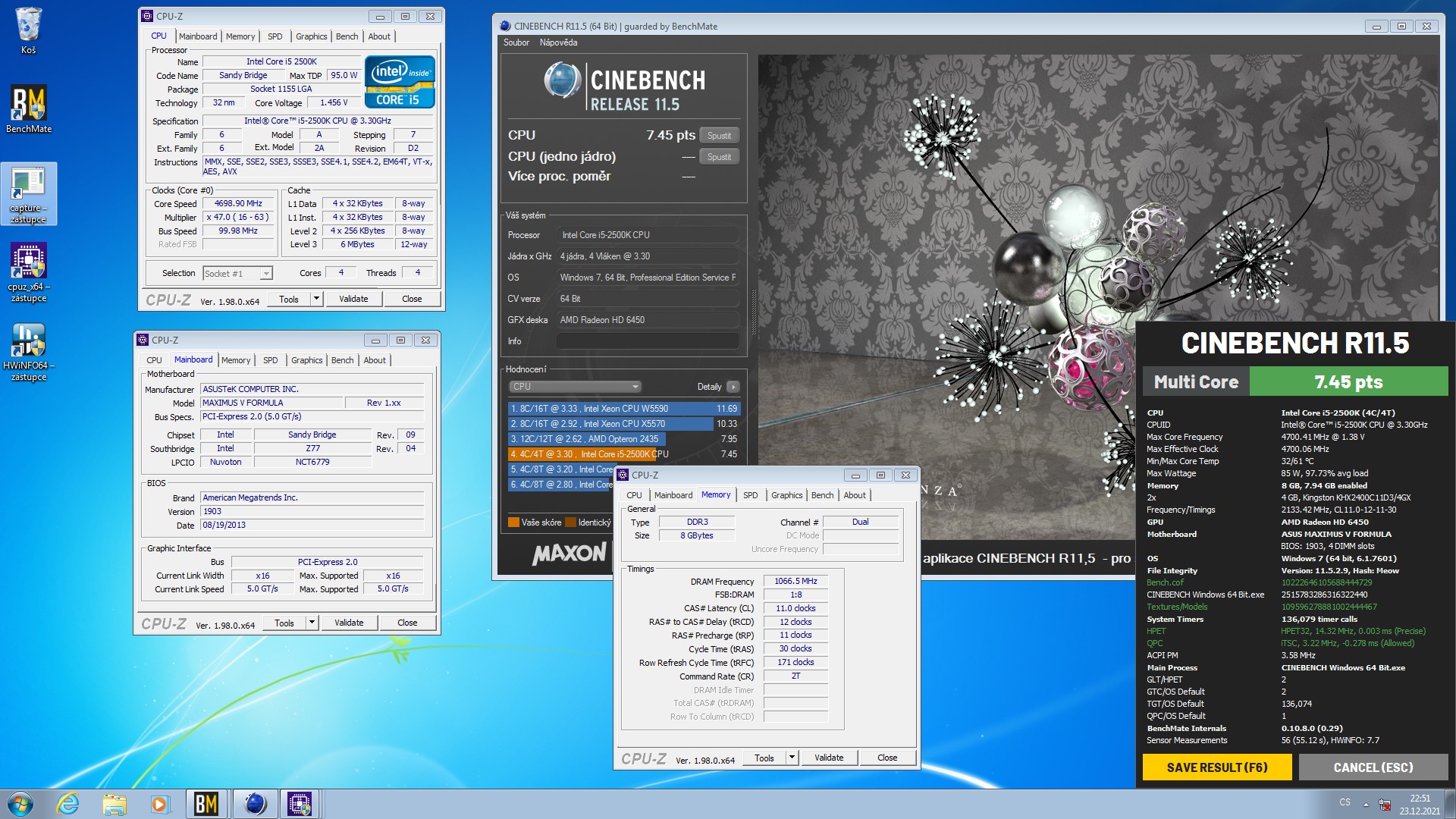Image resolution: width=1456 pixels, height=819 pixels.
Task: Click Validate in Mainboard CPU-Z window
Action: tap(349, 623)
